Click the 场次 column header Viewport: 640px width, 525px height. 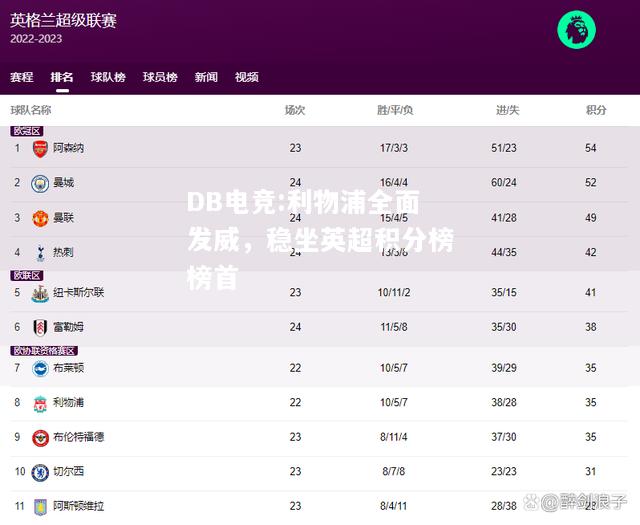point(295,110)
